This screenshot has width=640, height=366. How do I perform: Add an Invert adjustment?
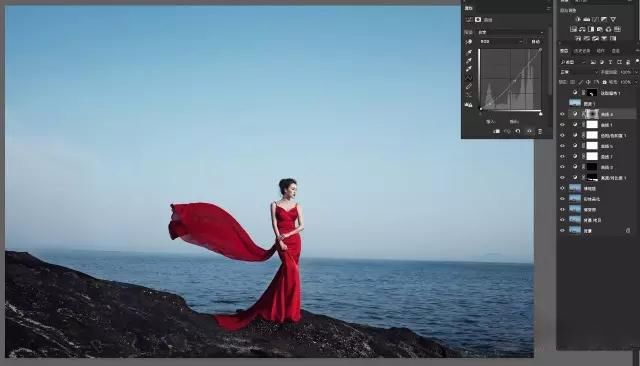coord(578,38)
